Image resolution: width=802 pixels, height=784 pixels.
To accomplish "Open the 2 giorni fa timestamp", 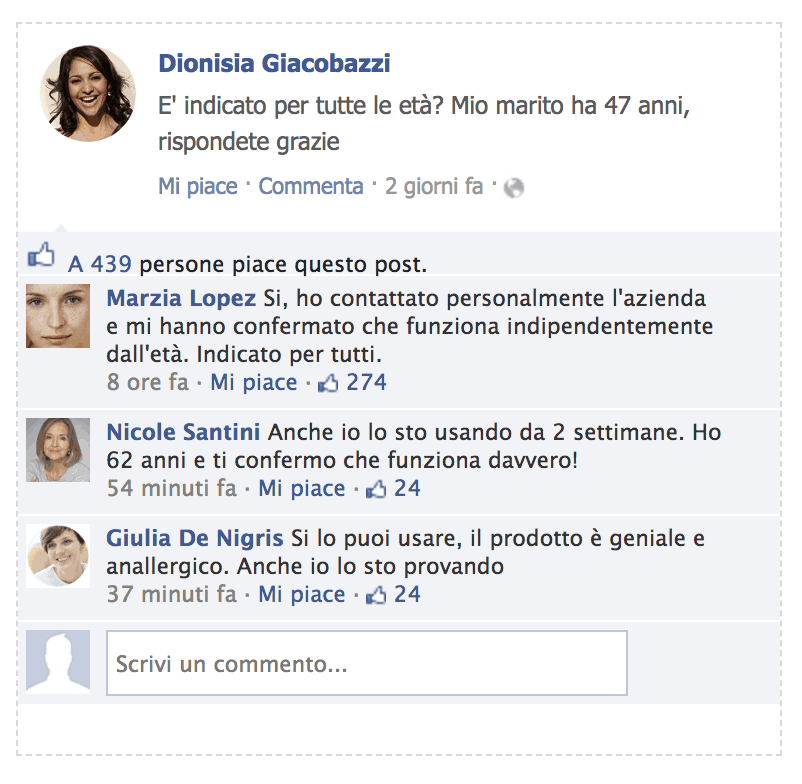I will 434,186.
